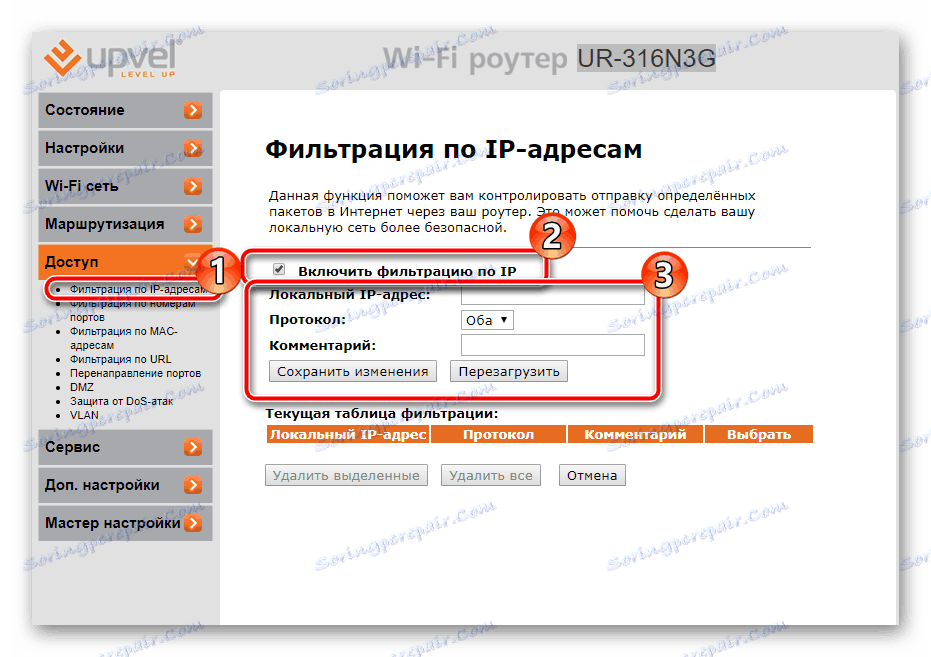Click Текущая таблица фильтрации label
This screenshot has height=657, width=931.
click(x=382, y=413)
